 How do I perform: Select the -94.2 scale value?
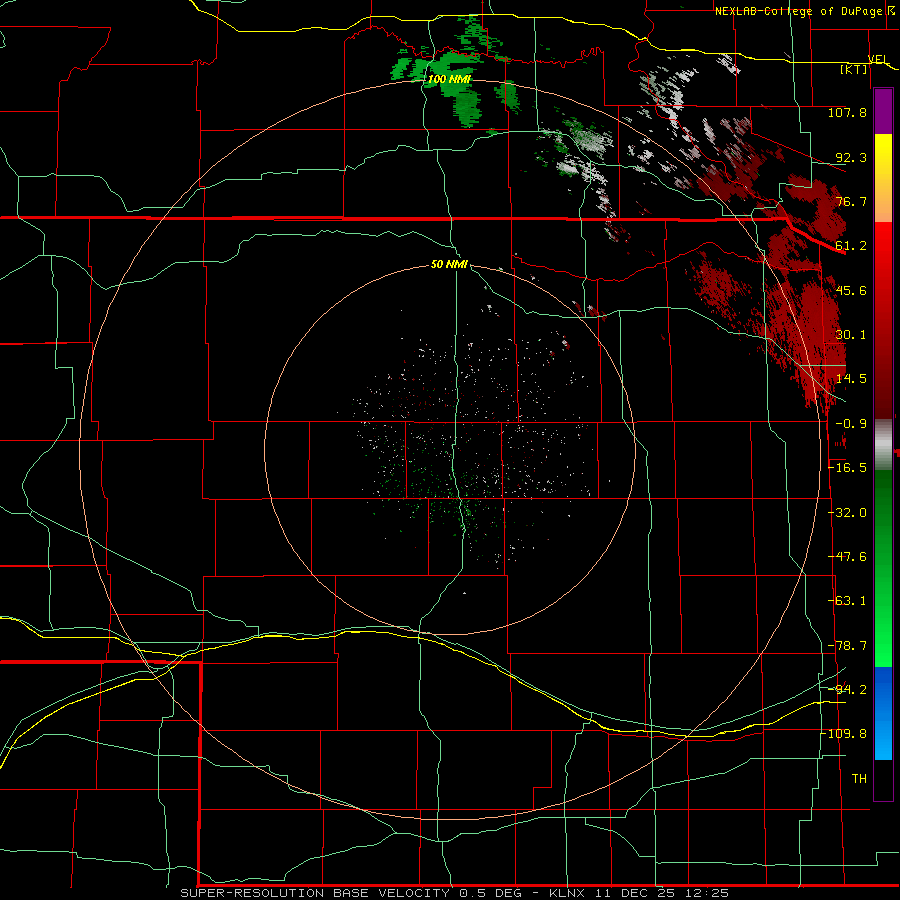tap(847, 689)
